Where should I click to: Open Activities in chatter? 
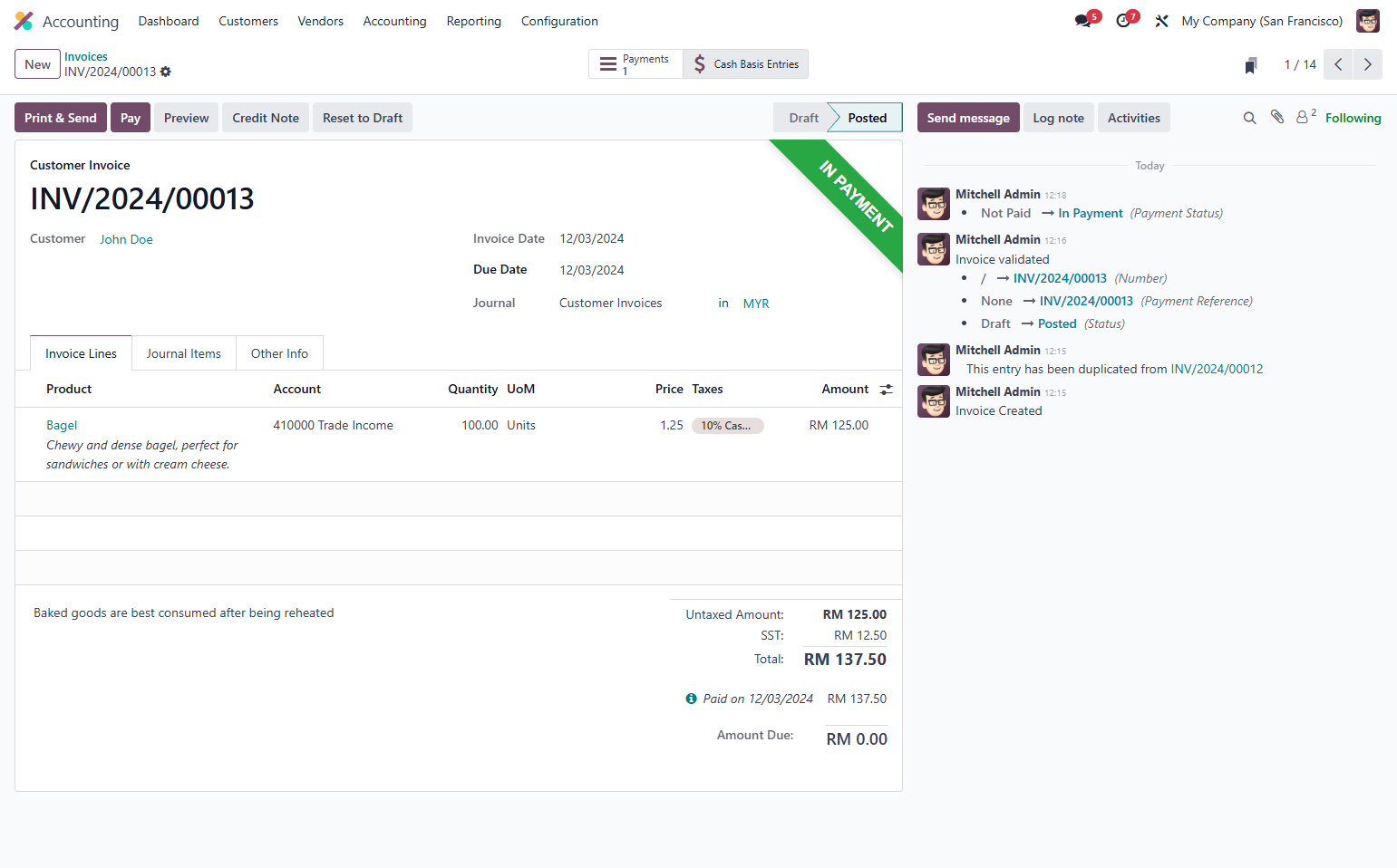point(1134,118)
